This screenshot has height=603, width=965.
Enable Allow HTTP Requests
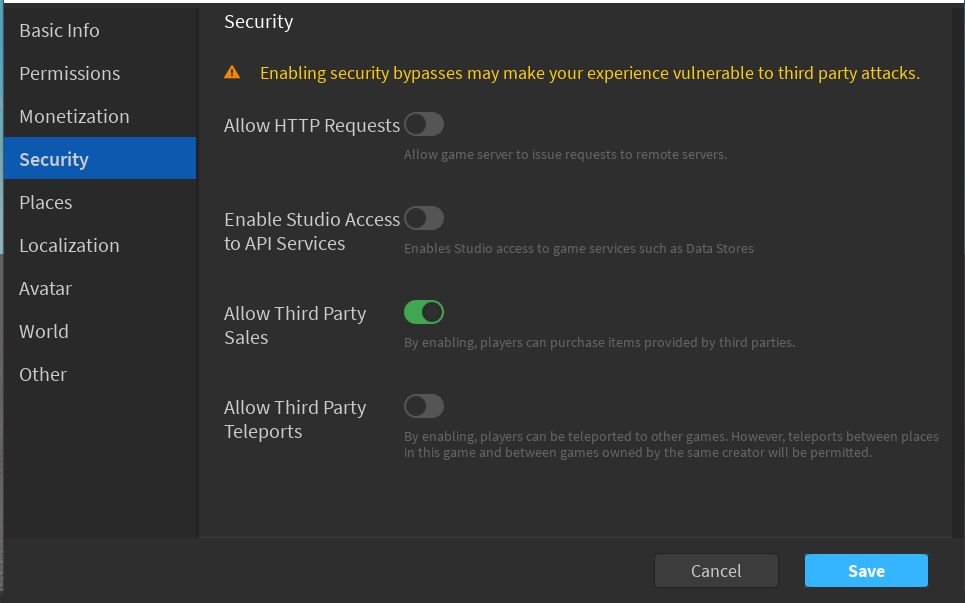423,124
